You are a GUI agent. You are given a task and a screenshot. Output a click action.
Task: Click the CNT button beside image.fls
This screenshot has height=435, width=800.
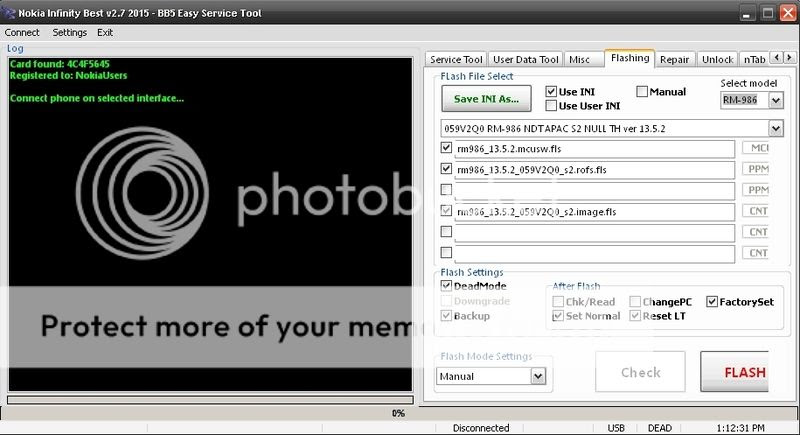click(758, 211)
